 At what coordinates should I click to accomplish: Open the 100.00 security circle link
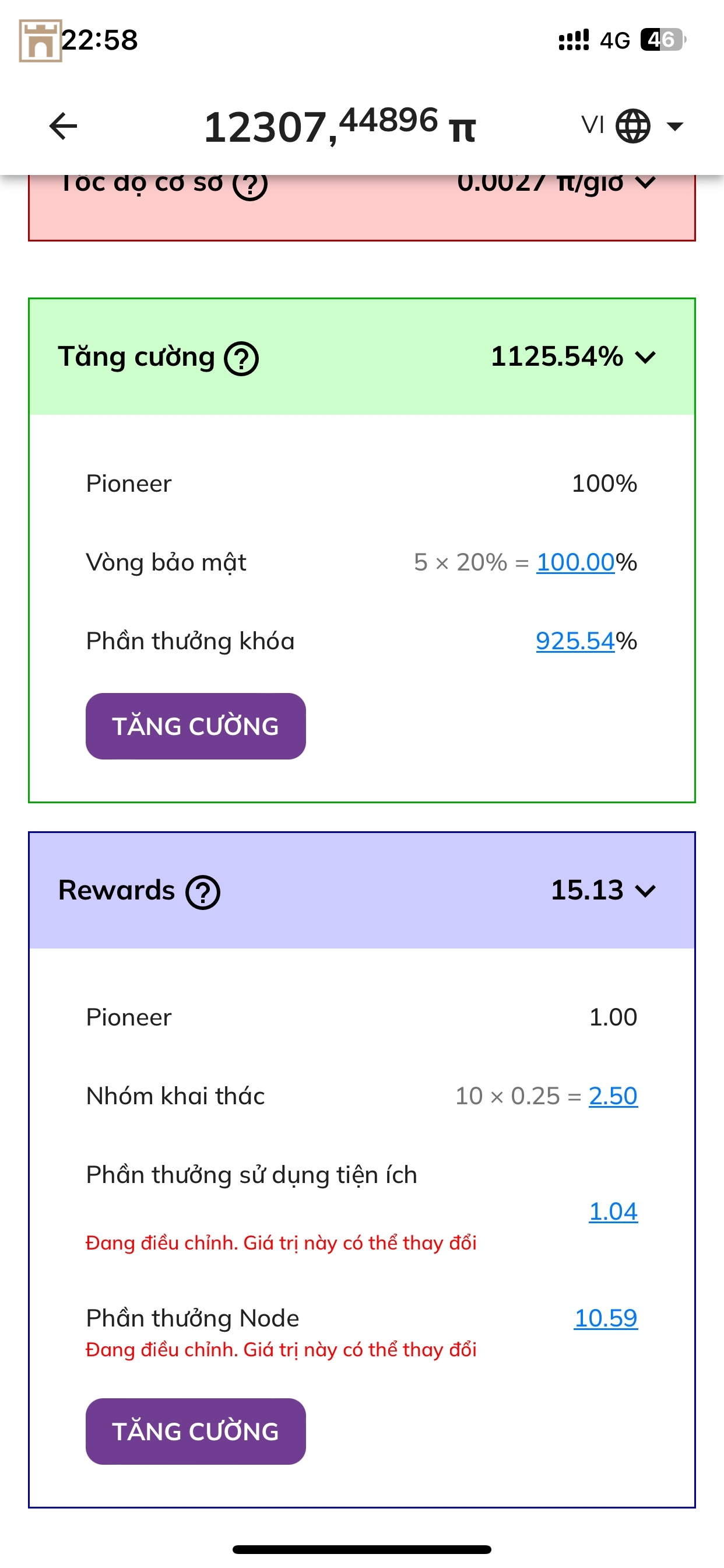pos(575,562)
